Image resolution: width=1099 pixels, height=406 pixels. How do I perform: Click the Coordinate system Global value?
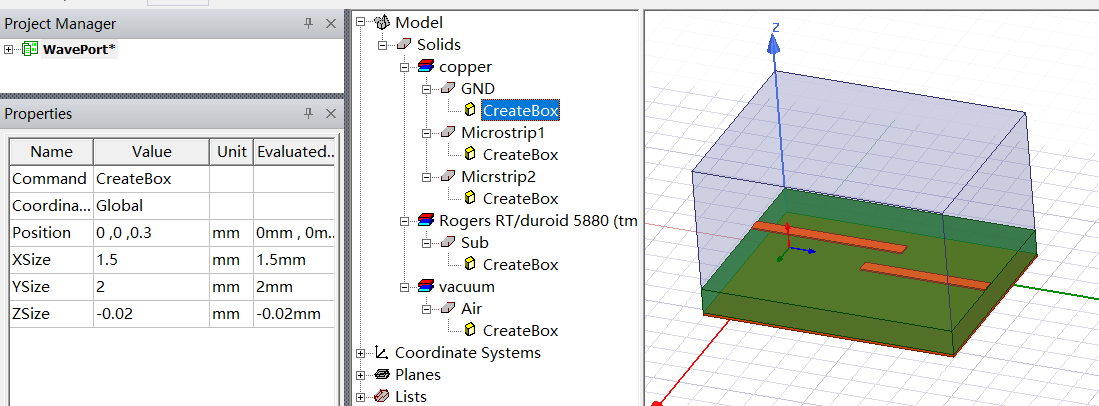(x=151, y=205)
